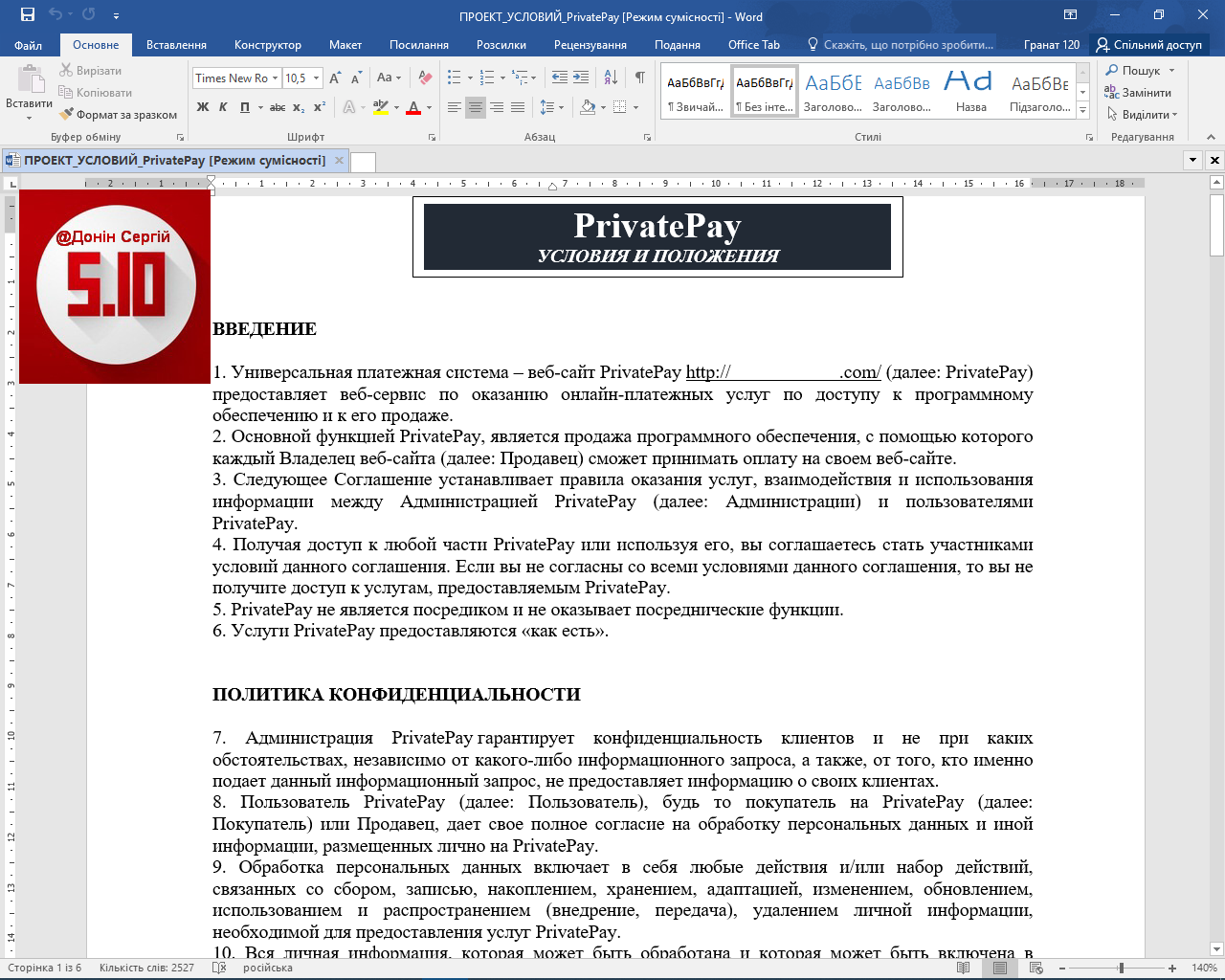Toggle italic formatting button
Screen dimensions: 1225x980
pyautogui.click(x=223, y=107)
